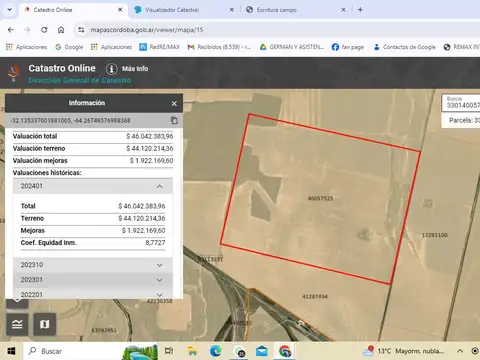Open the first Aplicaciones bookmark
480x360 pixels.
pos(27,47)
